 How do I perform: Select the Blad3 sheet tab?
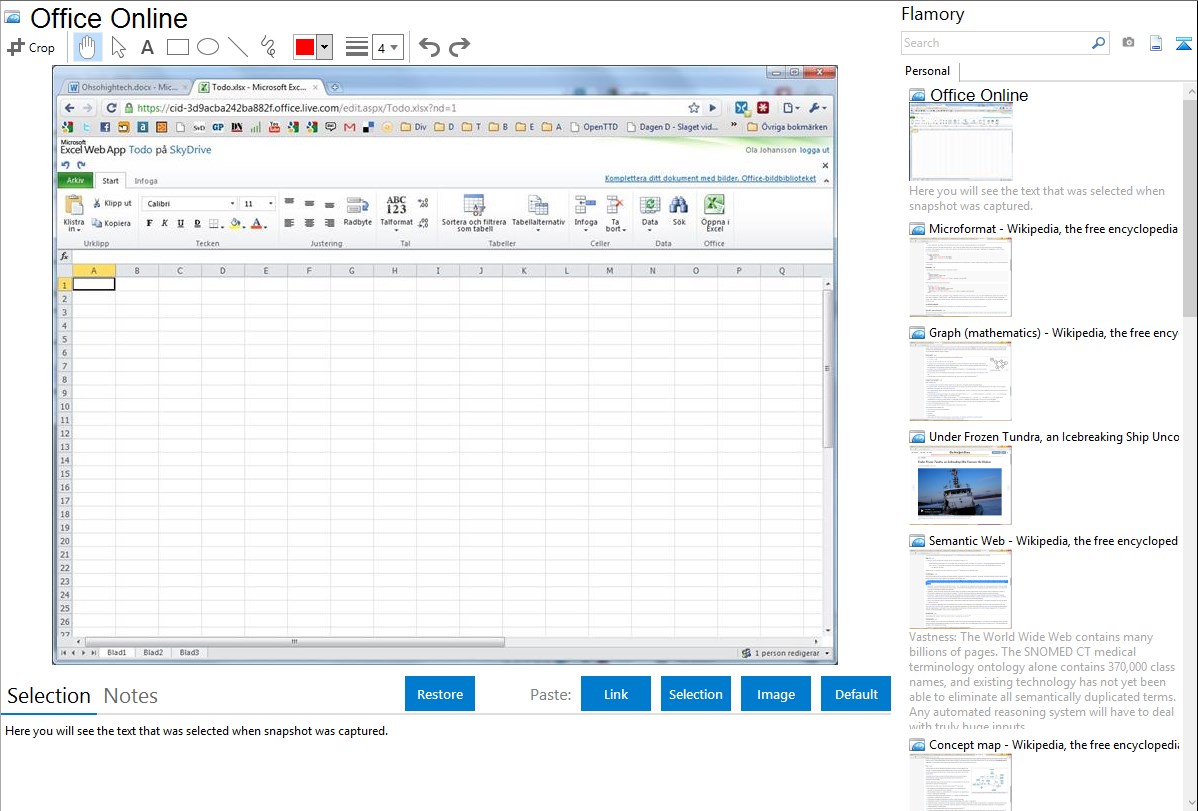[x=189, y=653]
